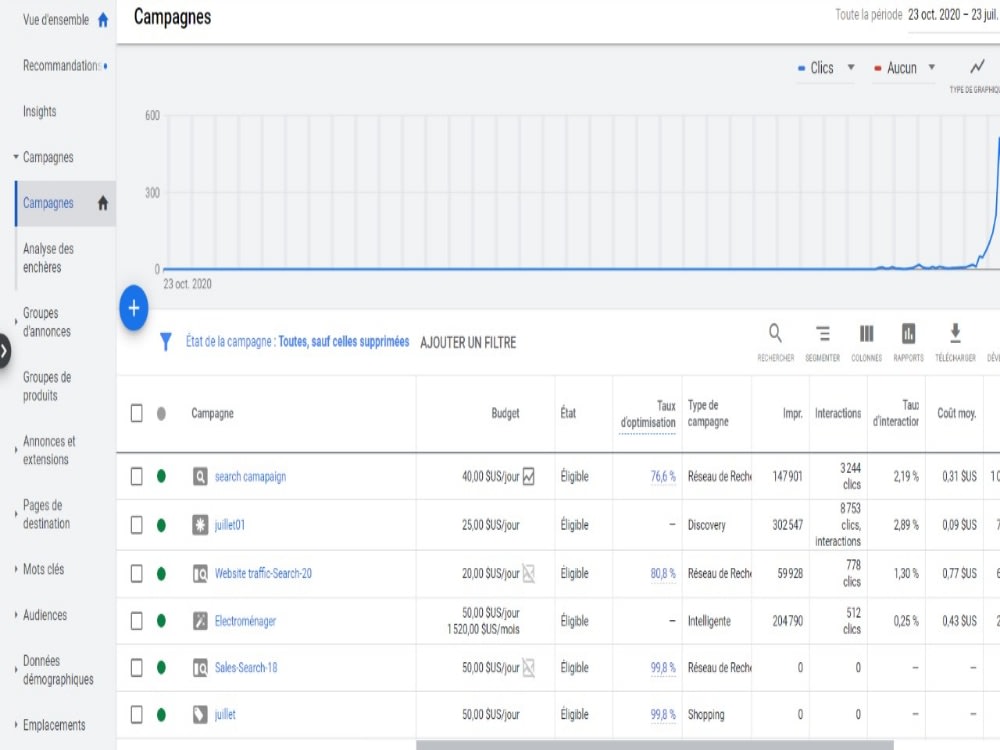Open the Colonnes column settings
This screenshot has width=1000, height=750.
tap(866, 341)
